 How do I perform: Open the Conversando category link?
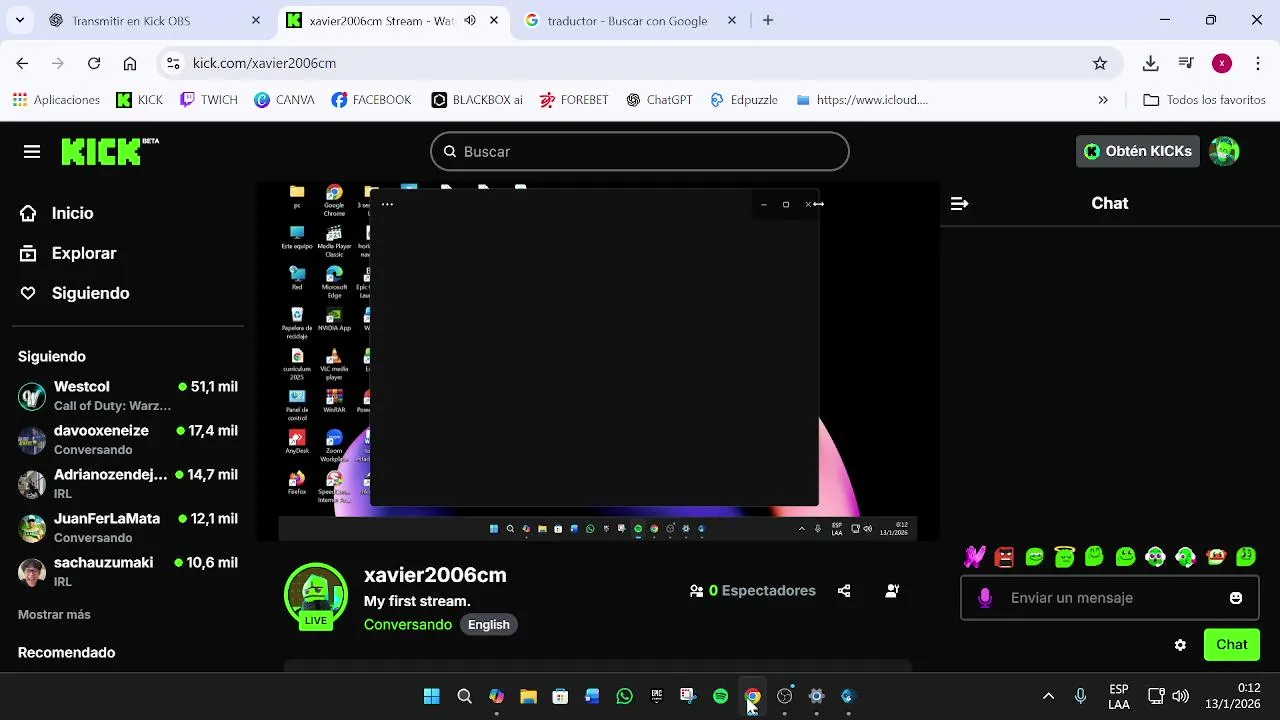click(408, 624)
